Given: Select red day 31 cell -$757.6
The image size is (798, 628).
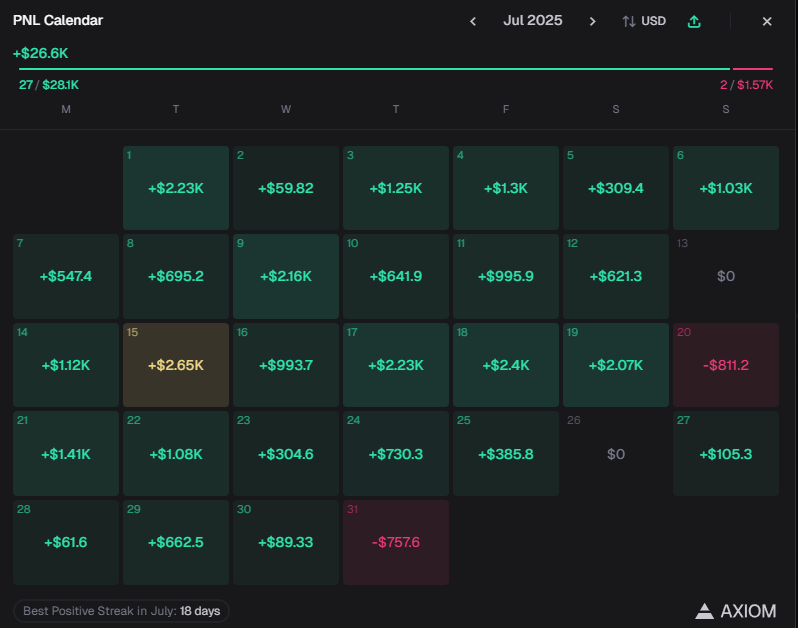Looking at the screenshot, I should [x=396, y=542].
